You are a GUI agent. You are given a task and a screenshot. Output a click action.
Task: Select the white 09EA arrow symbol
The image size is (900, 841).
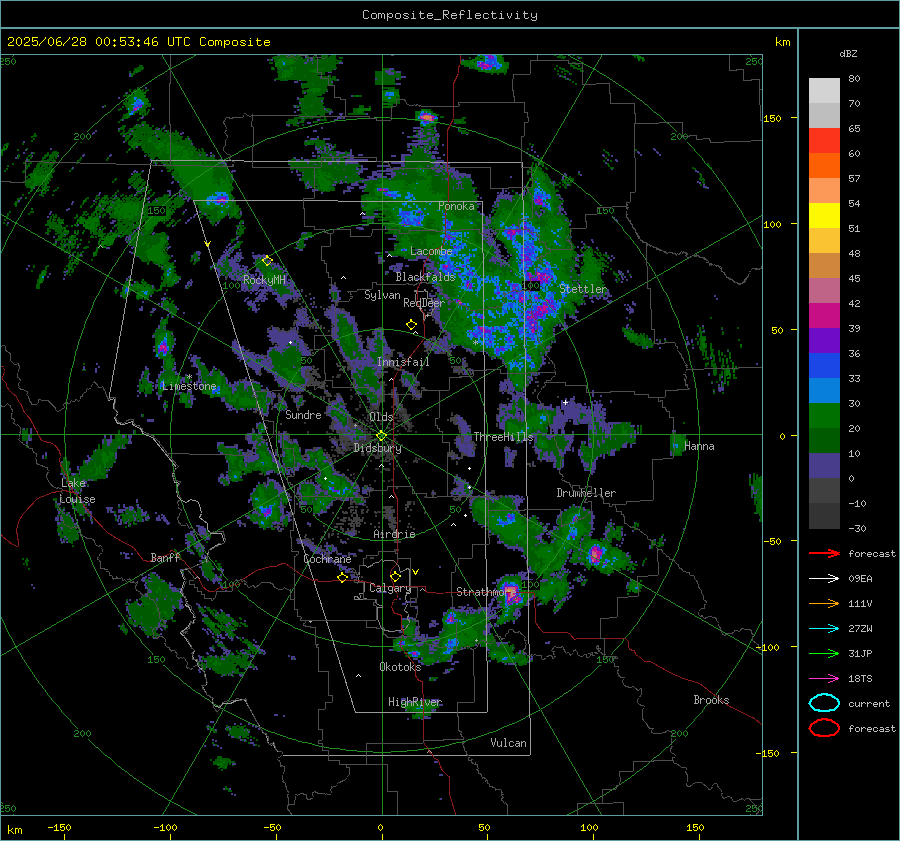tap(824, 579)
